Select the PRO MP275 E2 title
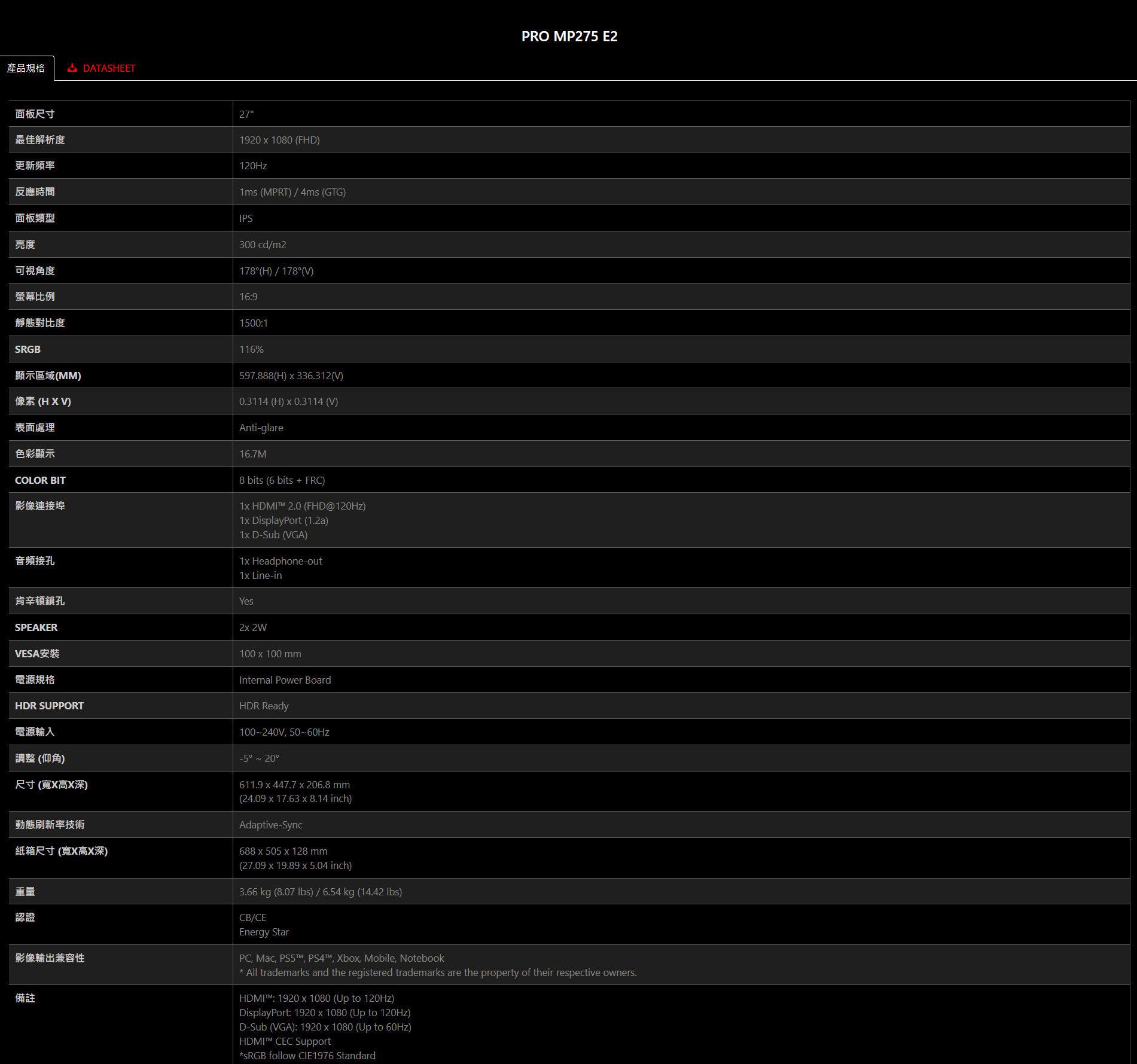This screenshot has width=1137, height=1064. click(569, 36)
